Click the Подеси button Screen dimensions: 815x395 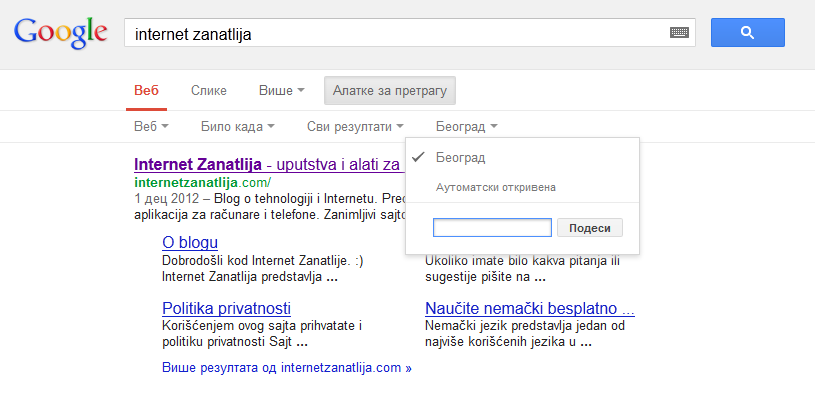click(x=589, y=228)
